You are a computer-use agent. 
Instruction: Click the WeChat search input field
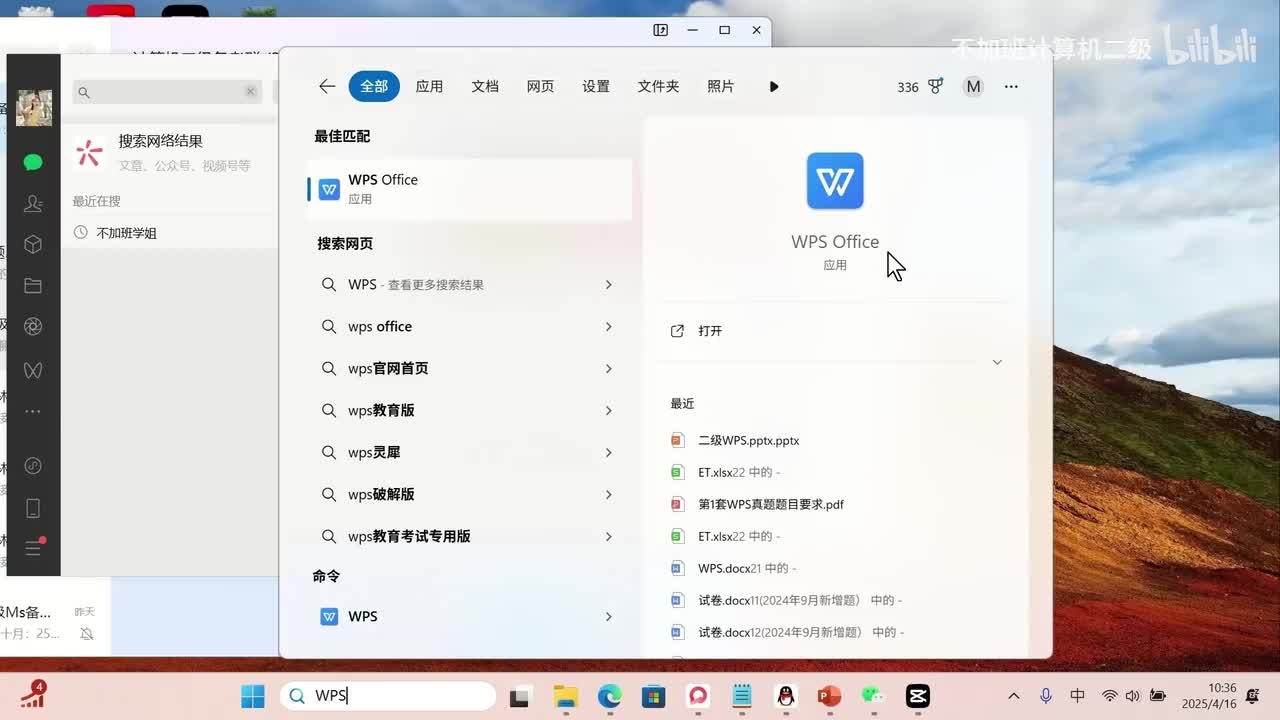tap(168, 92)
